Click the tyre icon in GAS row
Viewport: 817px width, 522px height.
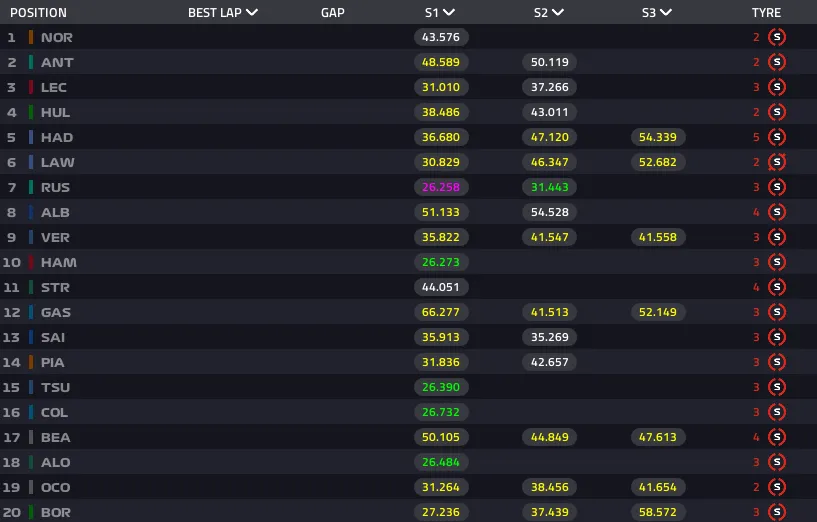[777, 312]
